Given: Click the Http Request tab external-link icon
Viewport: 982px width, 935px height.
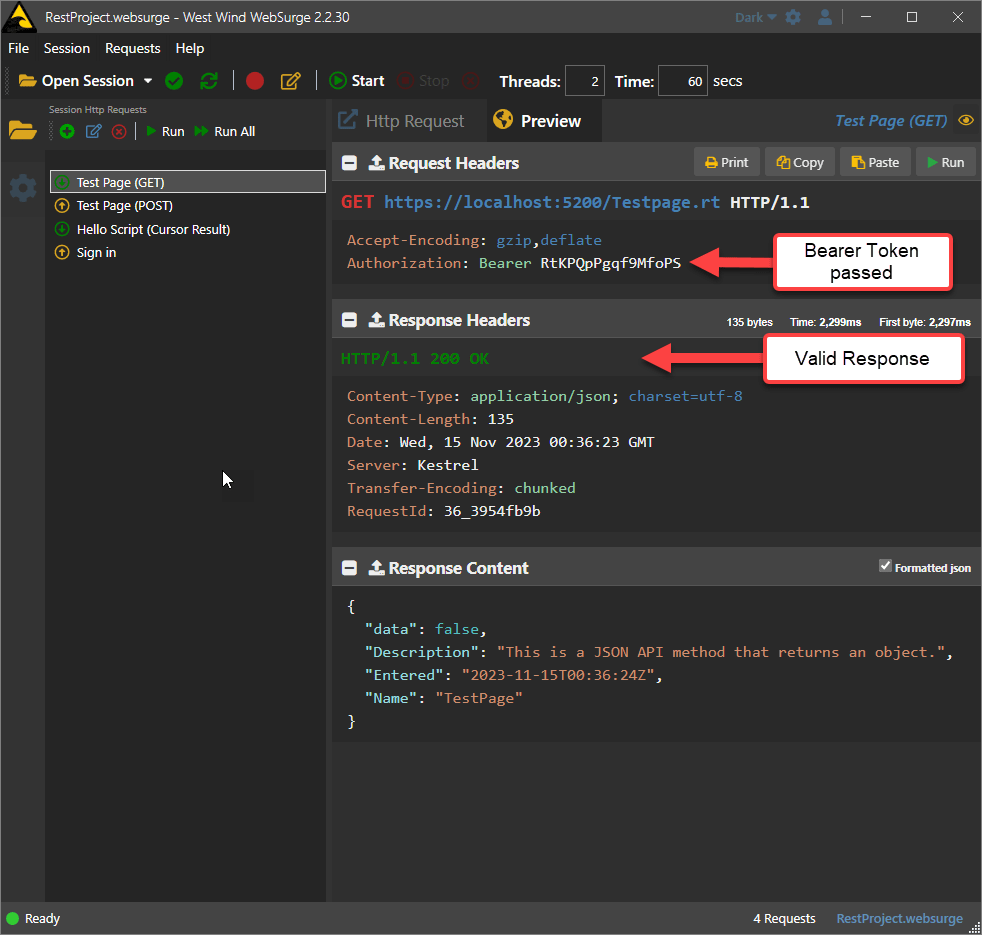Looking at the screenshot, I should coord(348,120).
